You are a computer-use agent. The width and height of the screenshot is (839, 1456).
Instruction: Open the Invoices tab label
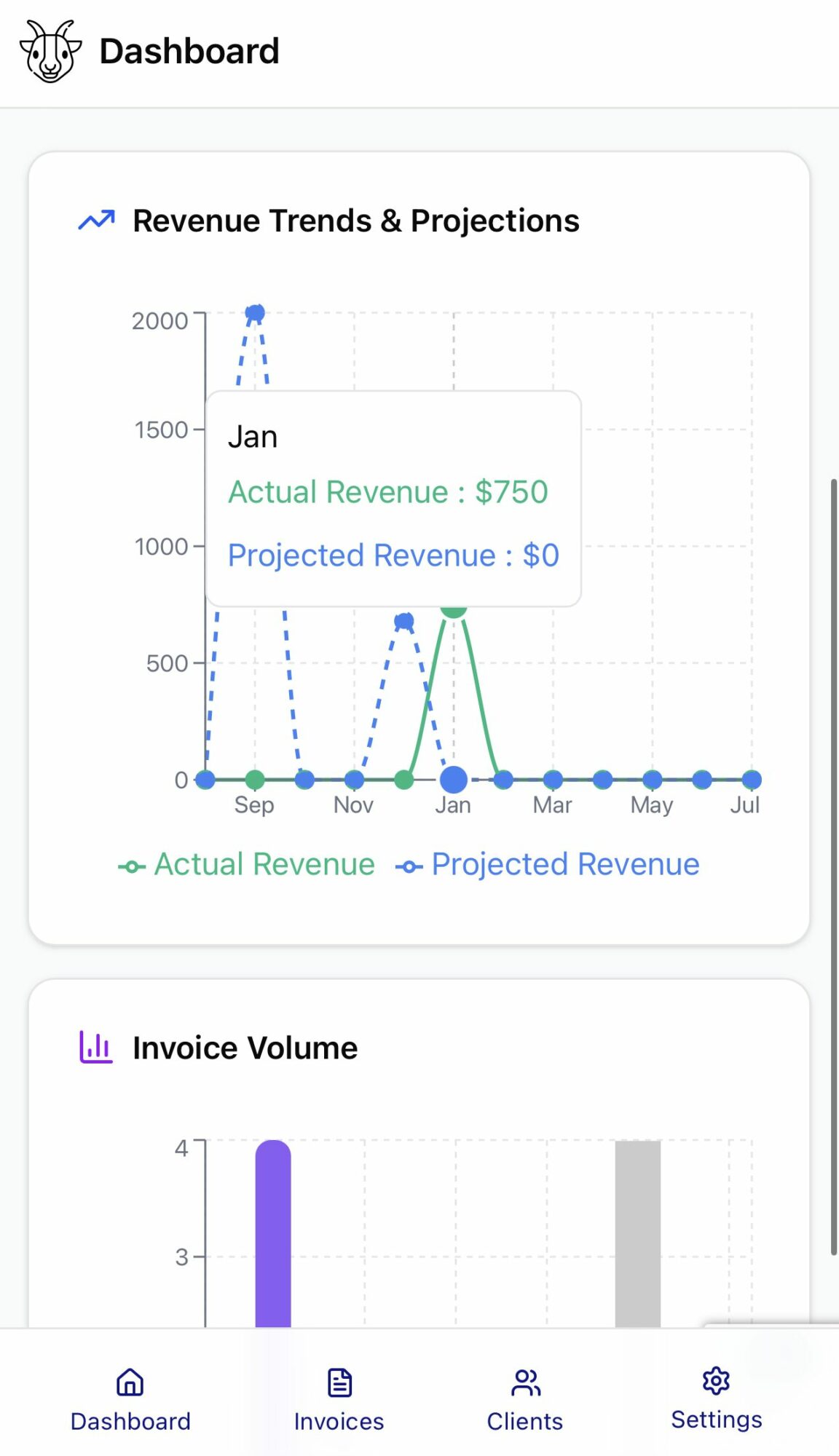point(339,1421)
